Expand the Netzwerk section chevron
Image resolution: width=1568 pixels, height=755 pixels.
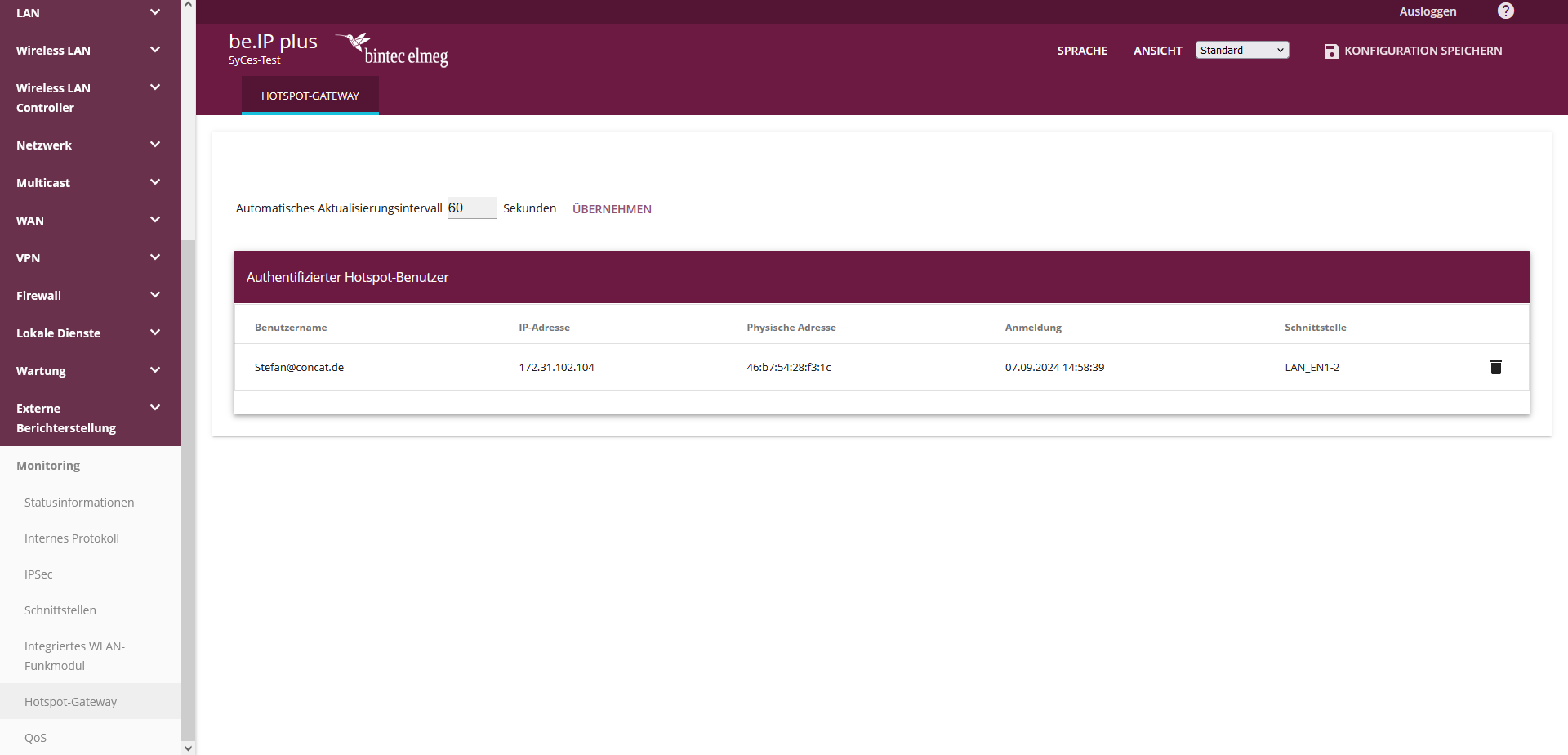[155, 145]
